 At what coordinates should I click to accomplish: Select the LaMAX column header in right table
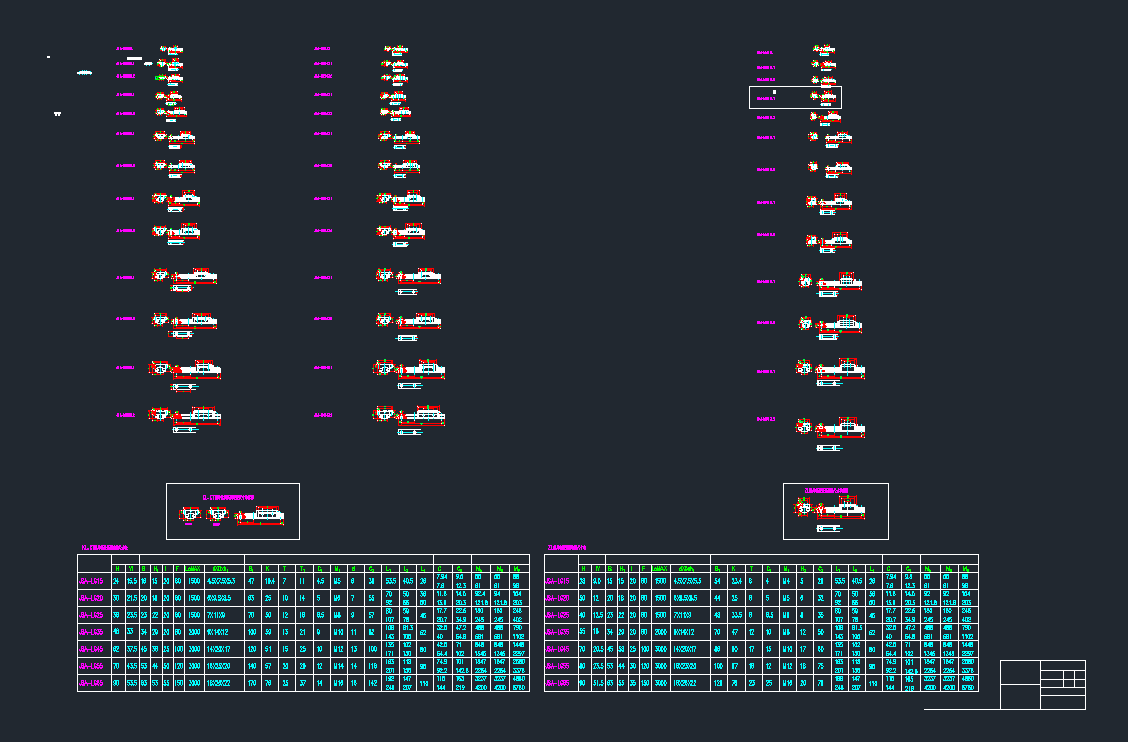658,569
